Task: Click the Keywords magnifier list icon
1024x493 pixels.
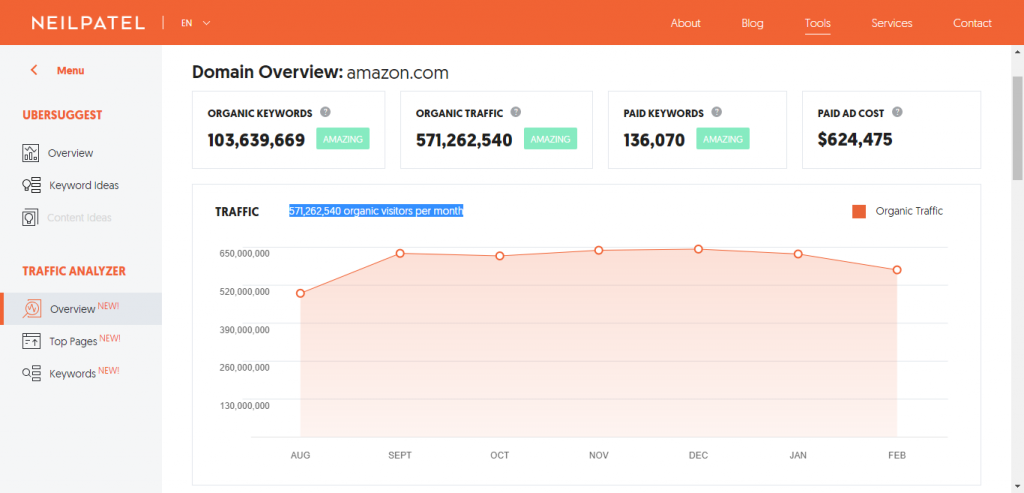Action: [x=31, y=374]
